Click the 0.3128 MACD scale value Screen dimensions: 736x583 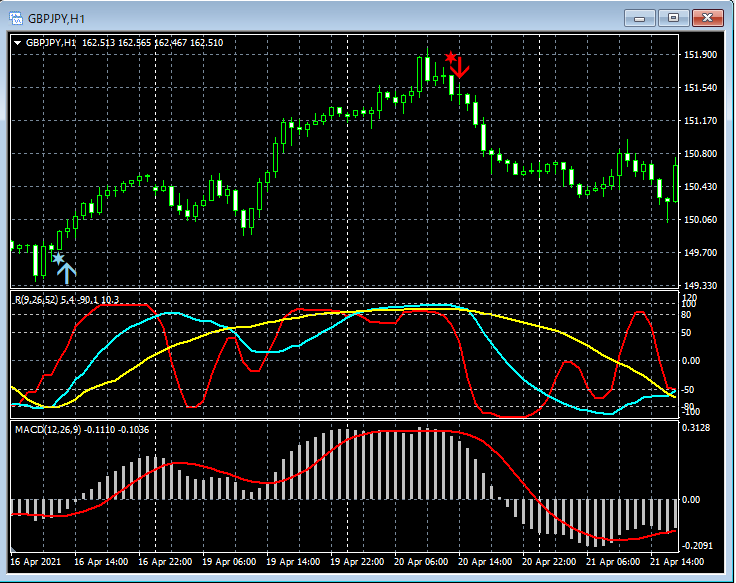[x=696, y=428]
